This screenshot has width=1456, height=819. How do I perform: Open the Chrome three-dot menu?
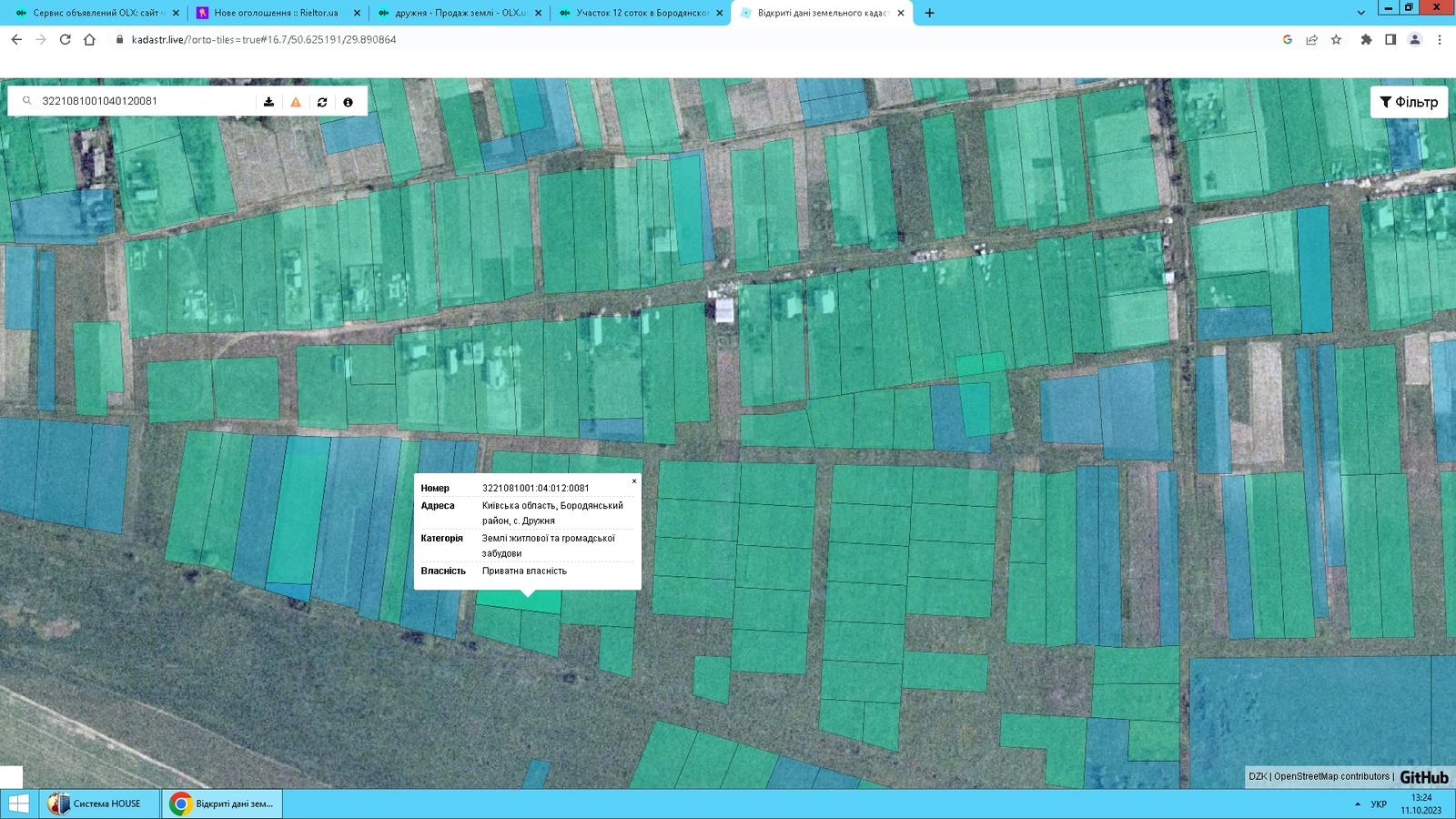tap(1439, 40)
